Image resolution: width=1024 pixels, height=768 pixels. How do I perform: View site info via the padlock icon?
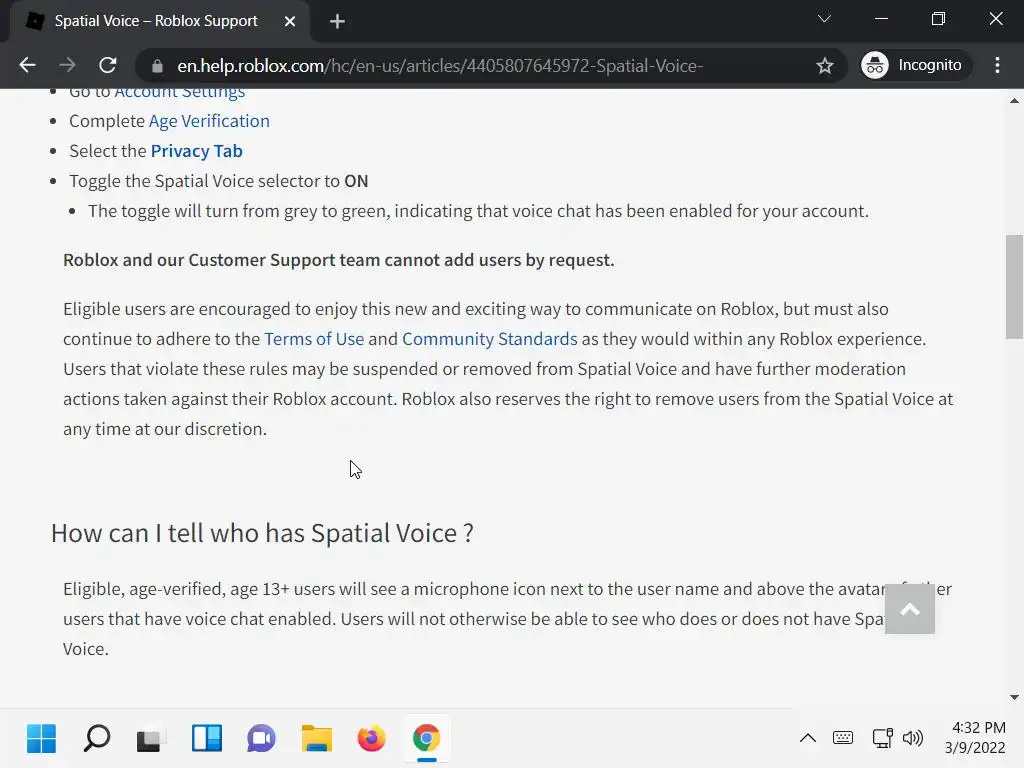click(x=156, y=66)
